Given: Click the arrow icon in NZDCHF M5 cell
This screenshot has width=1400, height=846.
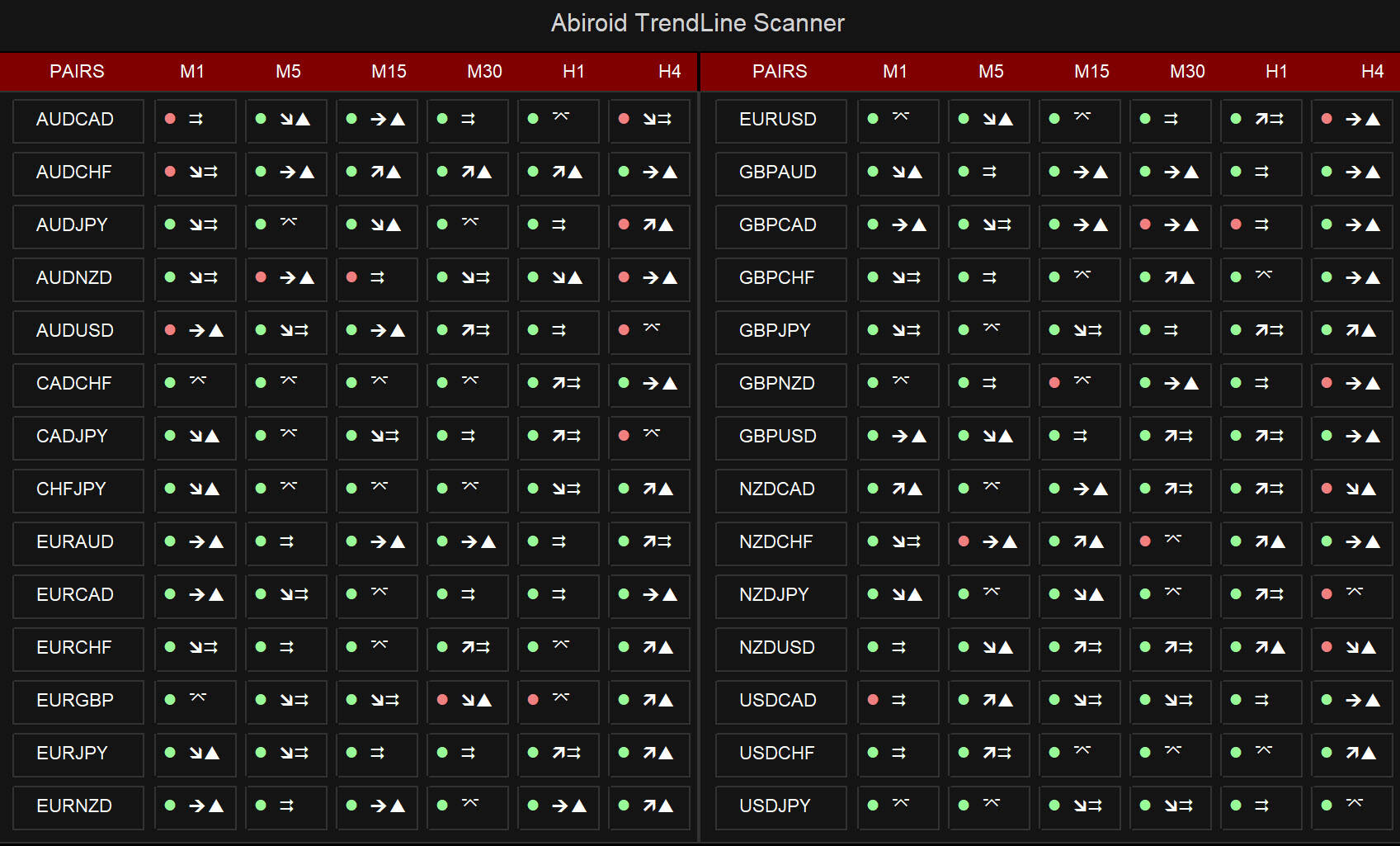Looking at the screenshot, I should coord(990,542).
